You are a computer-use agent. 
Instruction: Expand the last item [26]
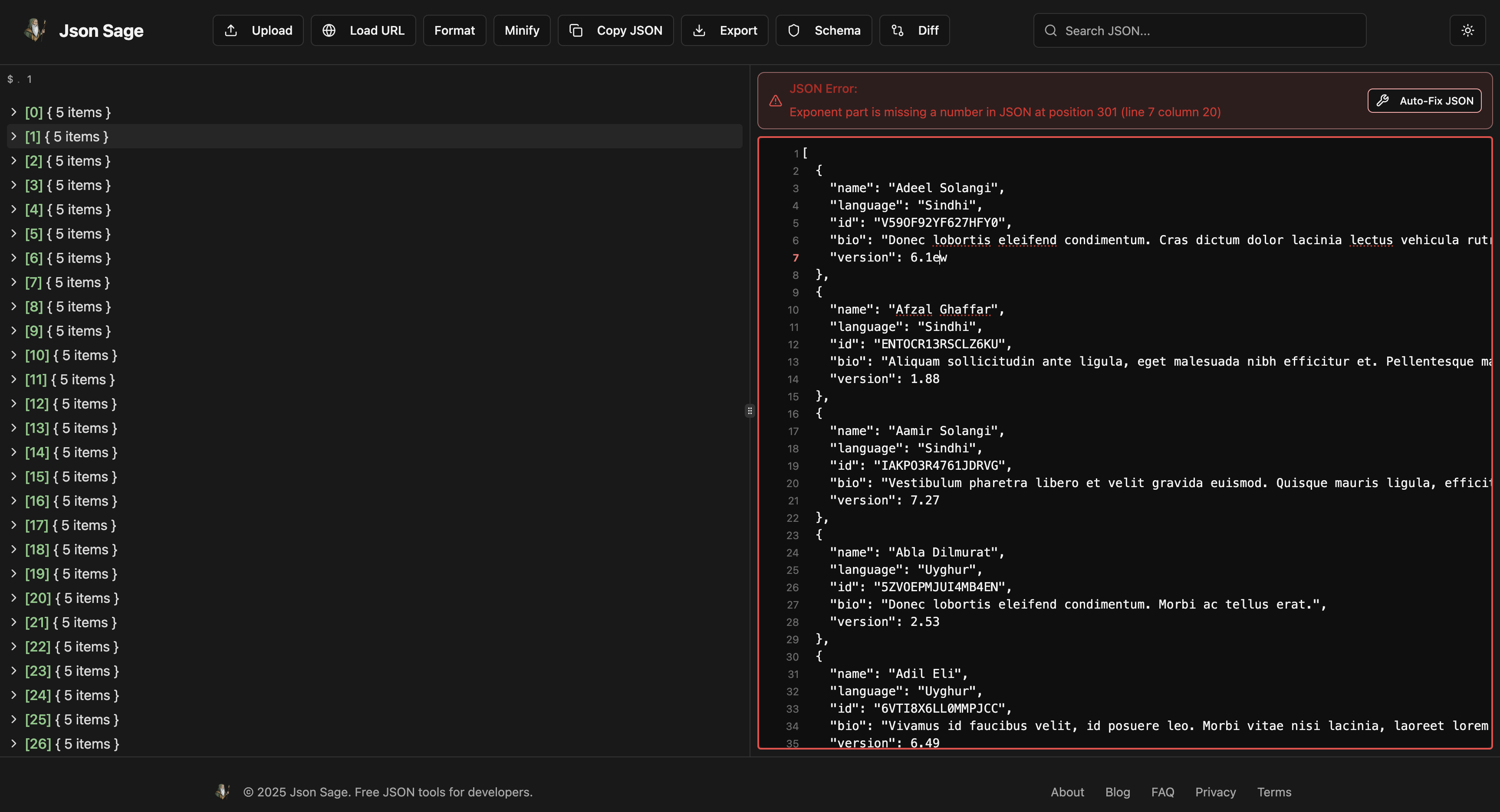click(x=15, y=743)
